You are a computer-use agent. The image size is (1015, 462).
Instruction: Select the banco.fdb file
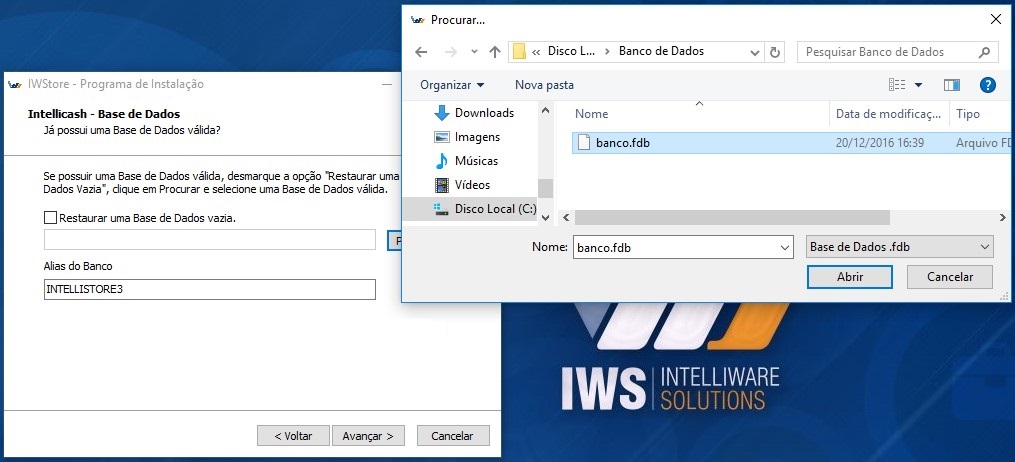791,143
